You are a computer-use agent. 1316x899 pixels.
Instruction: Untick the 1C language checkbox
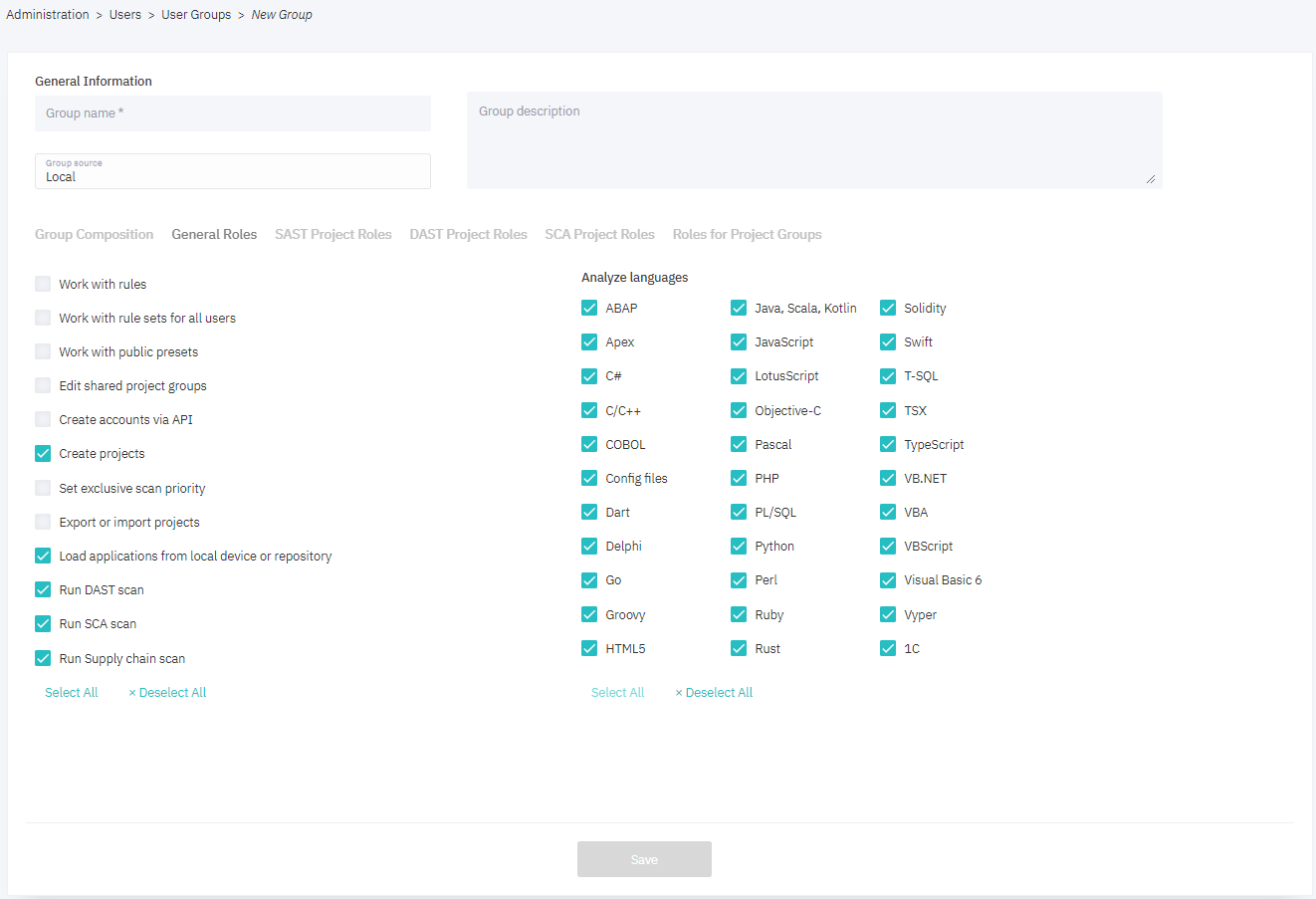click(x=888, y=648)
